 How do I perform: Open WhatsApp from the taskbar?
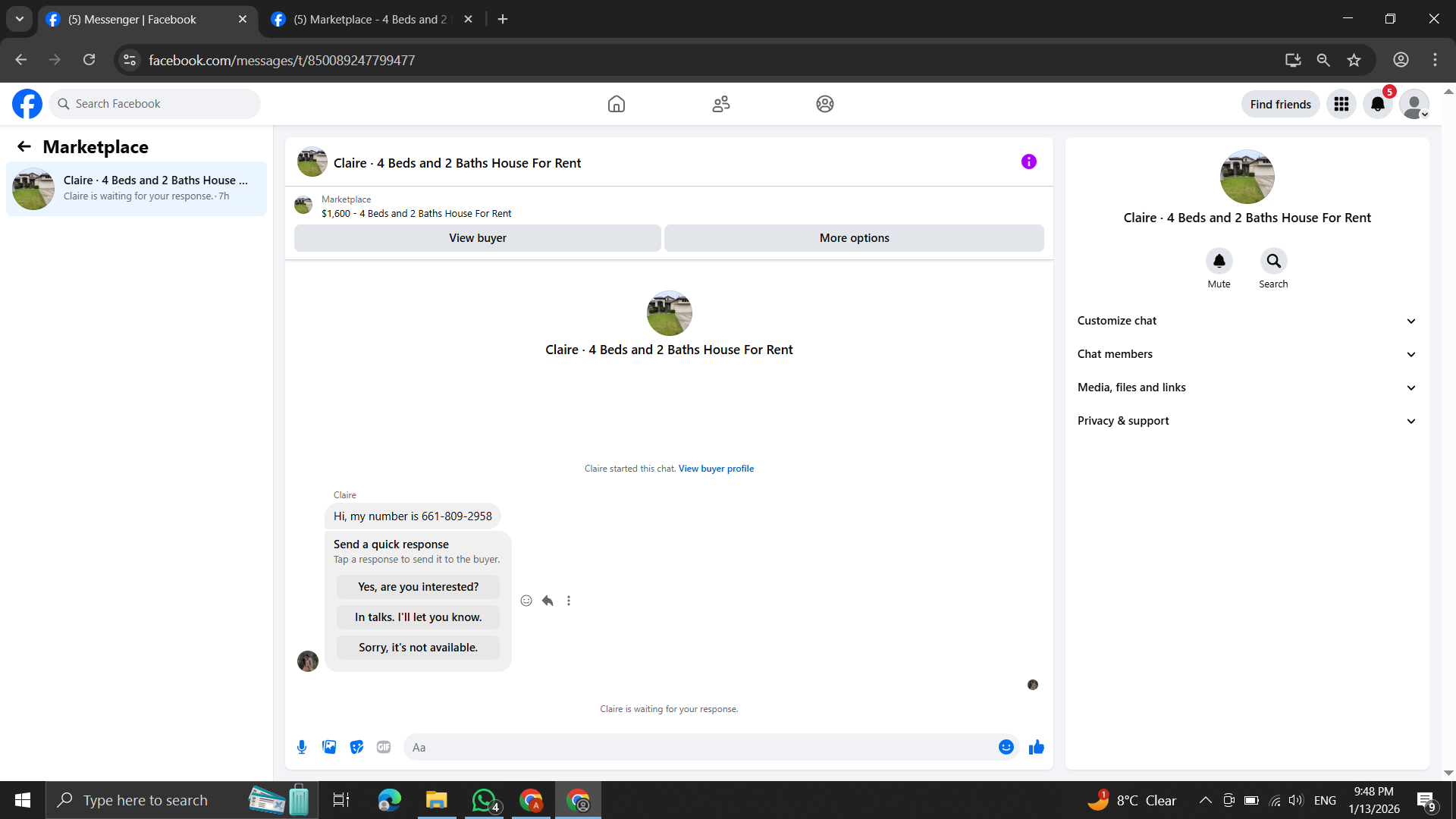(x=484, y=800)
